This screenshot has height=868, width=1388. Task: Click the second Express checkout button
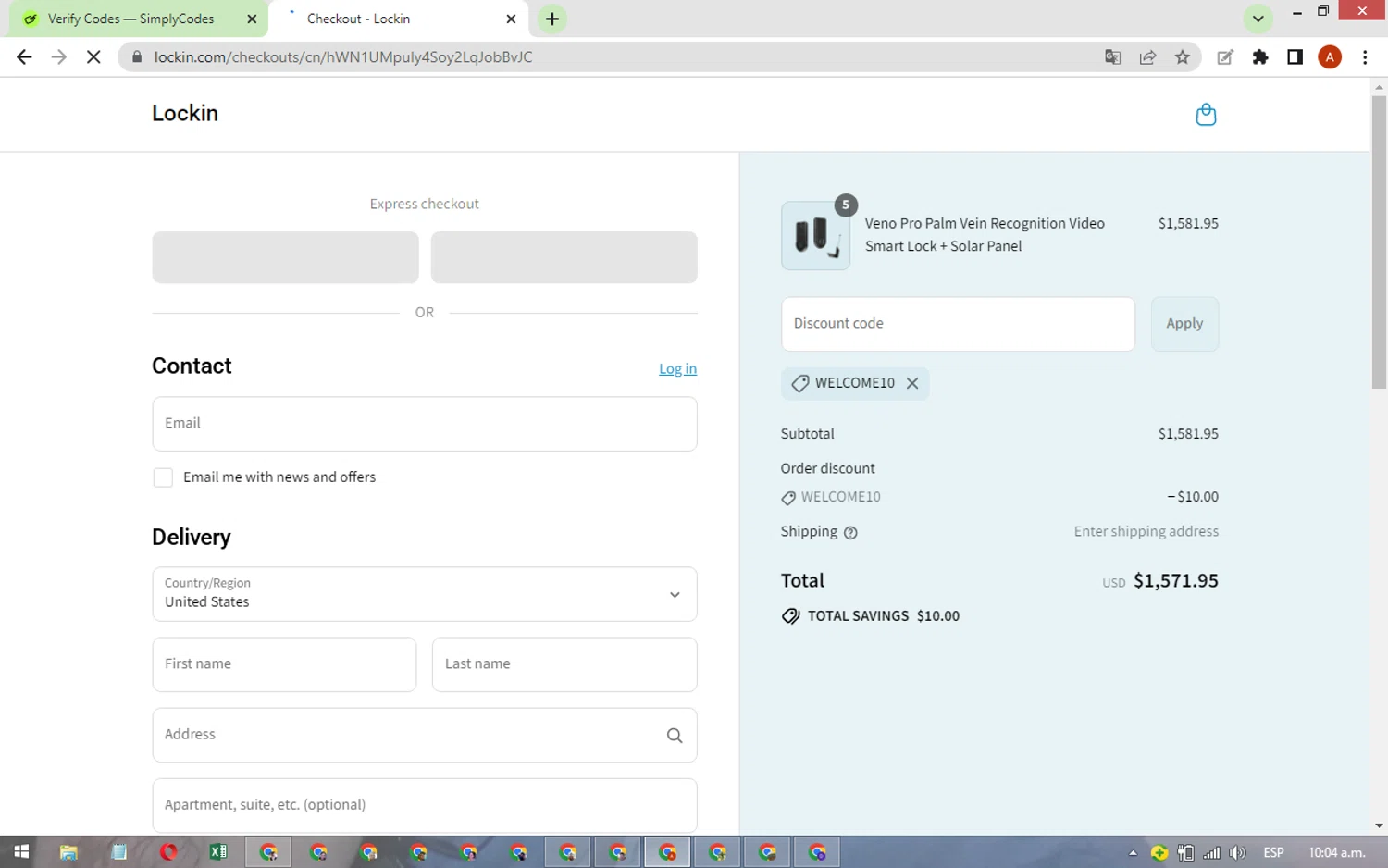click(564, 257)
